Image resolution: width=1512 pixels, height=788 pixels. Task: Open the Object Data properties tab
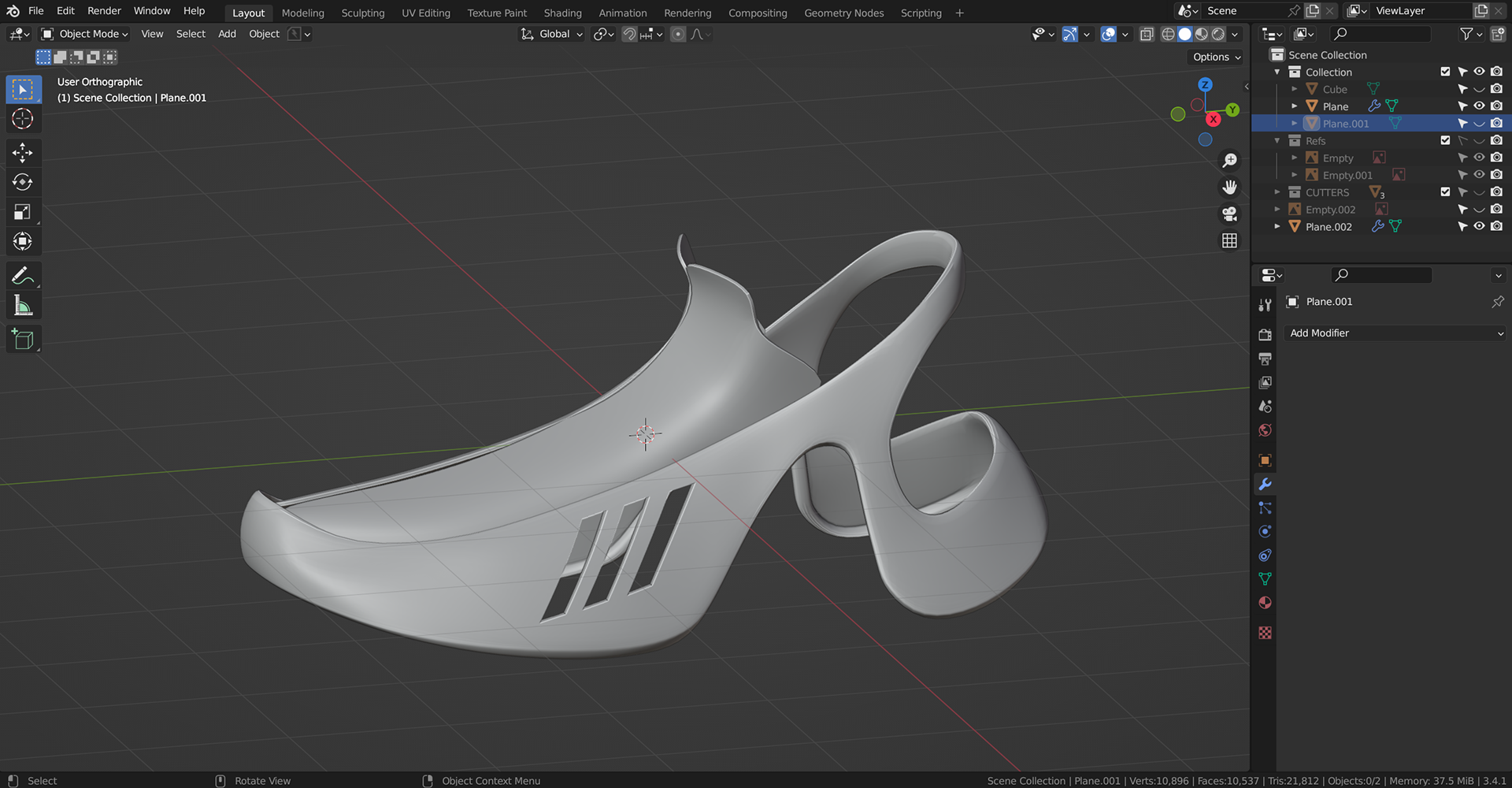pyautogui.click(x=1265, y=579)
